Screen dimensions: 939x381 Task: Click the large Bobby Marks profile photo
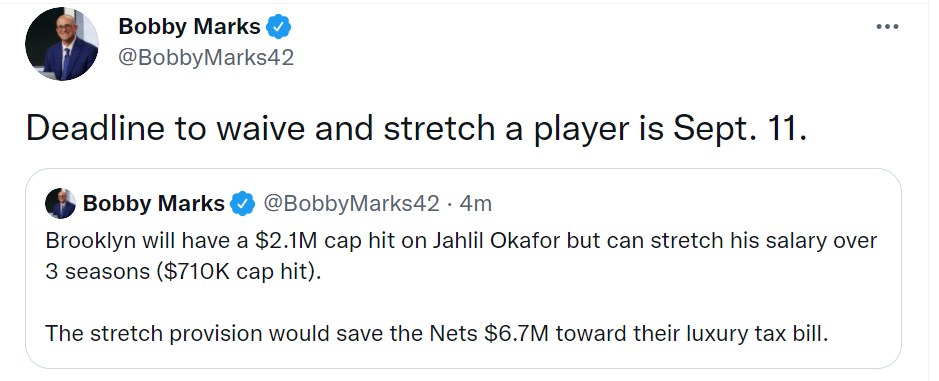pos(62,44)
